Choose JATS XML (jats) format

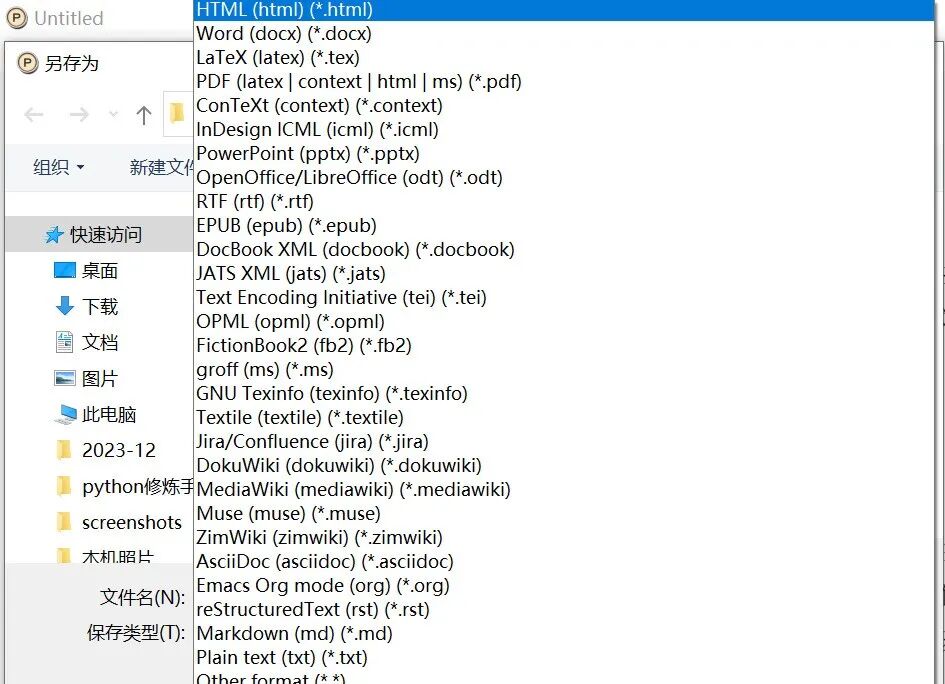[564, 274]
